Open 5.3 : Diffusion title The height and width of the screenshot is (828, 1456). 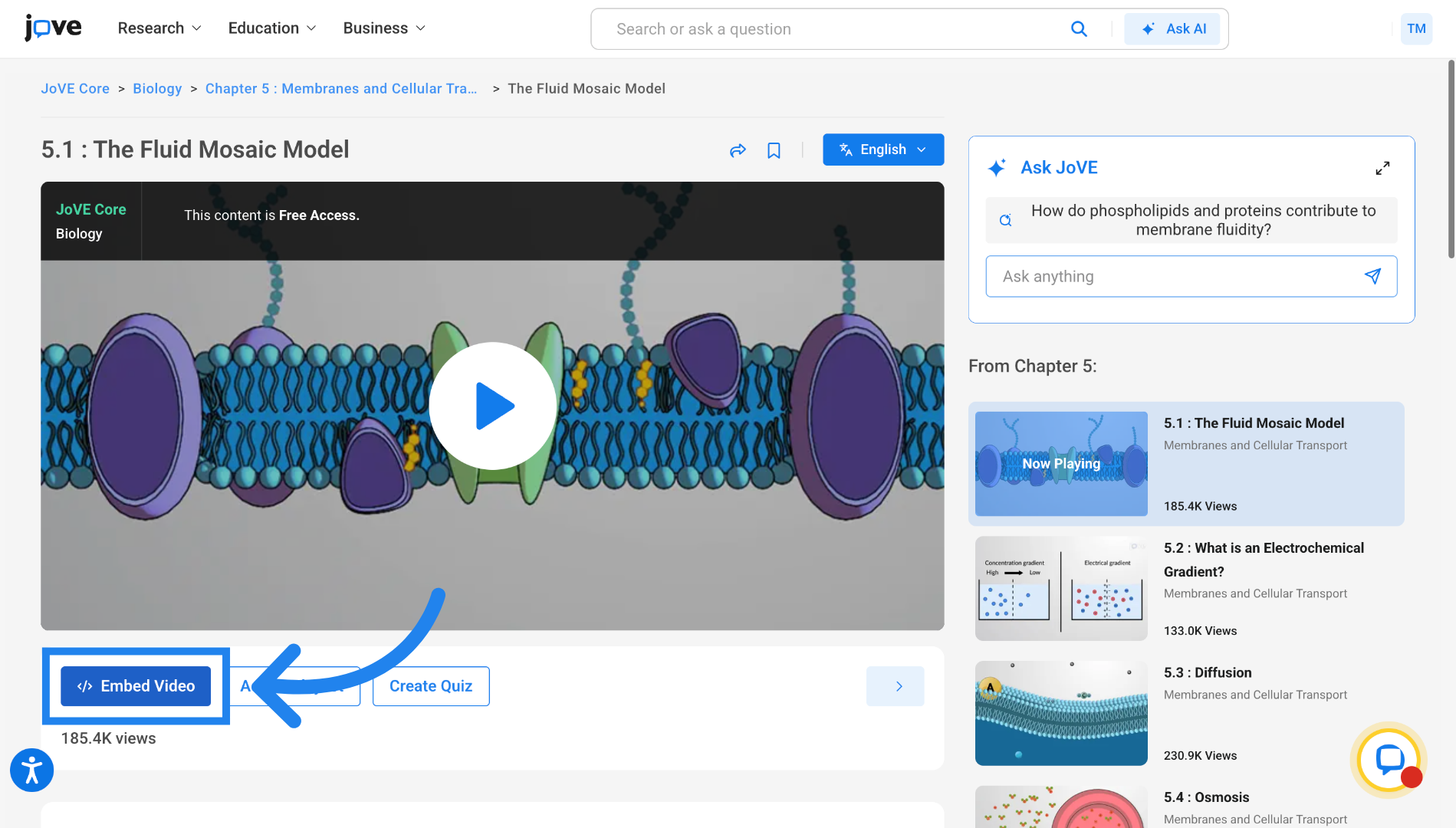pyautogui.click(x=1208, y=672)
